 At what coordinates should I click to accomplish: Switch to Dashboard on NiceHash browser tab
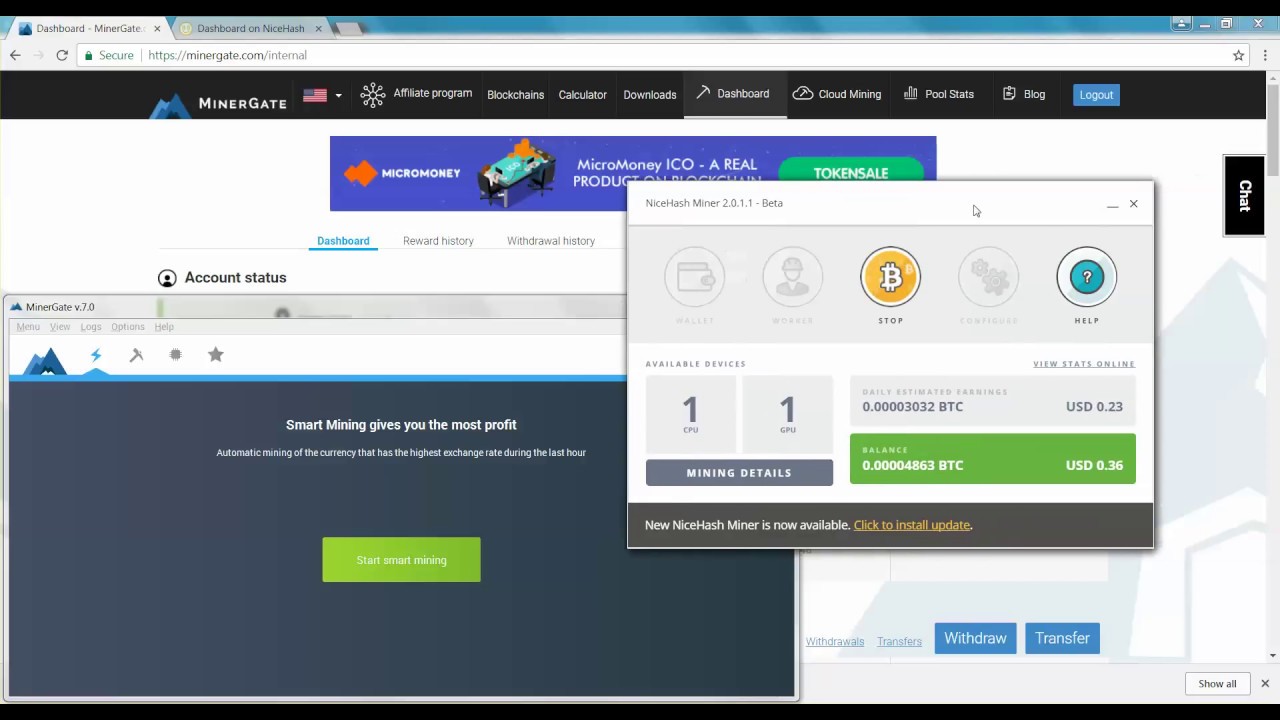click(250, 28)
